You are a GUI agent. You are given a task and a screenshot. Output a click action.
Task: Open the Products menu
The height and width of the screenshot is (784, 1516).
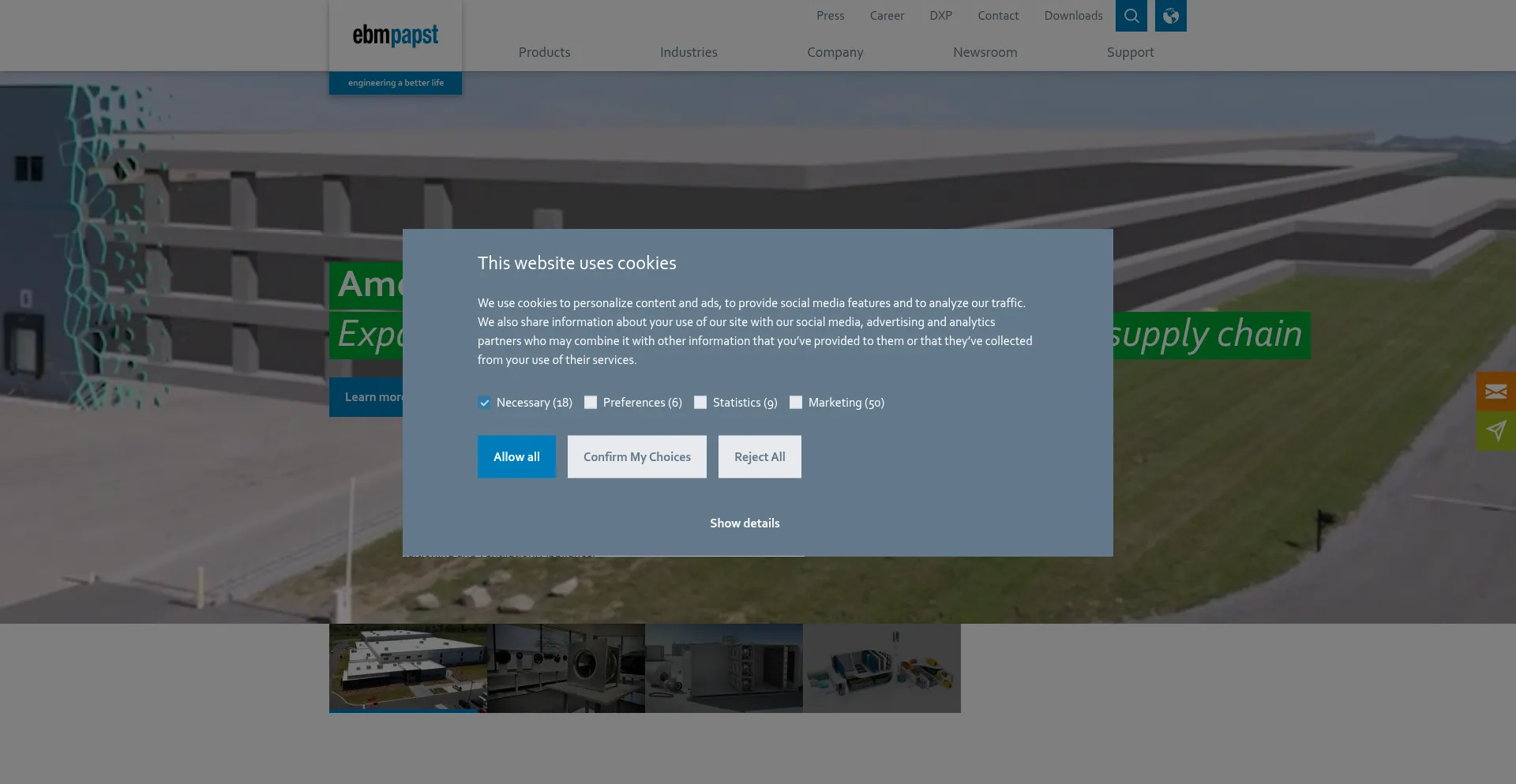(x=545, y=52)
